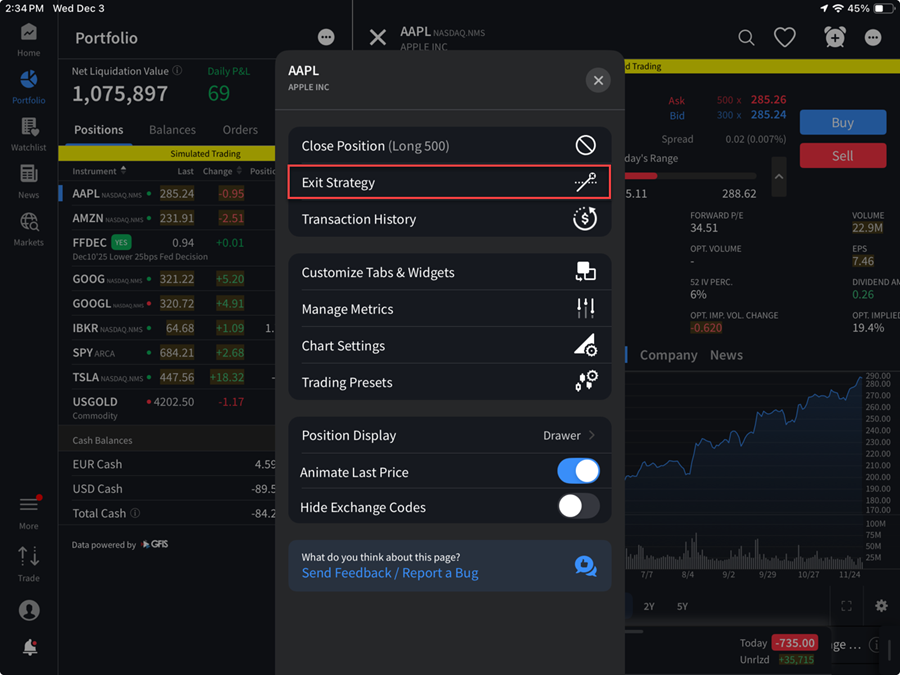Go to Markets in the sidebar

tap(29, 228)
